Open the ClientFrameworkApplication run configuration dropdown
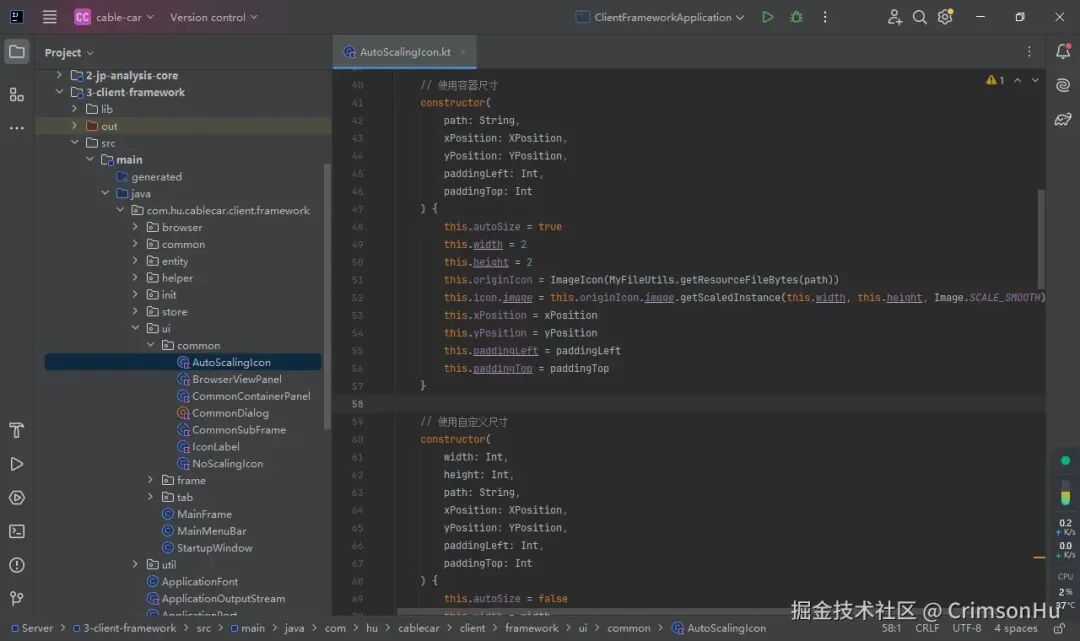Screen dimensions: 1080x641 point(660,17)
